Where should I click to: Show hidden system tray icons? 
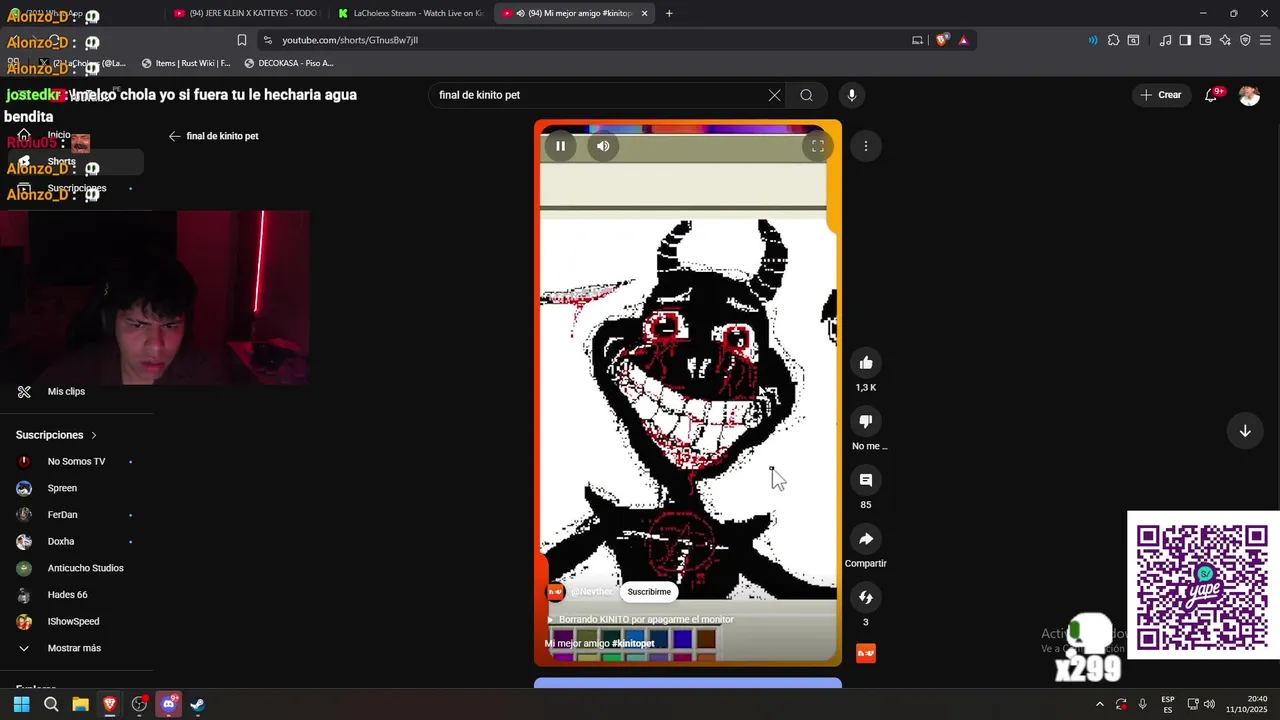click(x=1100, y=704)
